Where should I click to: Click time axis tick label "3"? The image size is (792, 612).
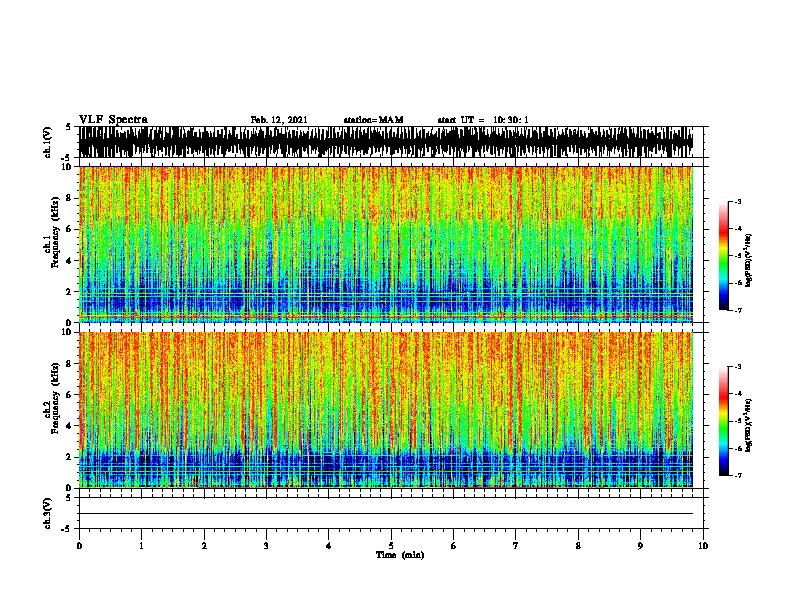(266, 545)
